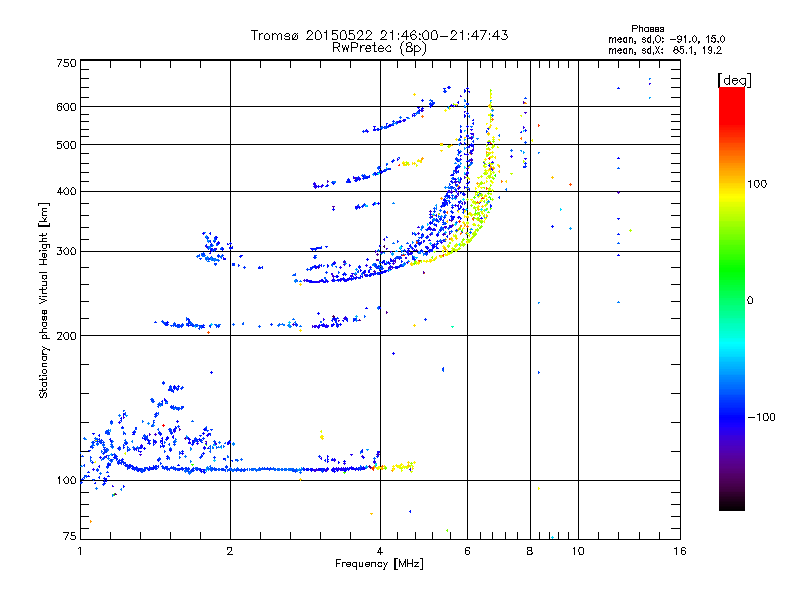Click the 'mean, sd,X: 85.1, 19.2' text

pos(665,50)
